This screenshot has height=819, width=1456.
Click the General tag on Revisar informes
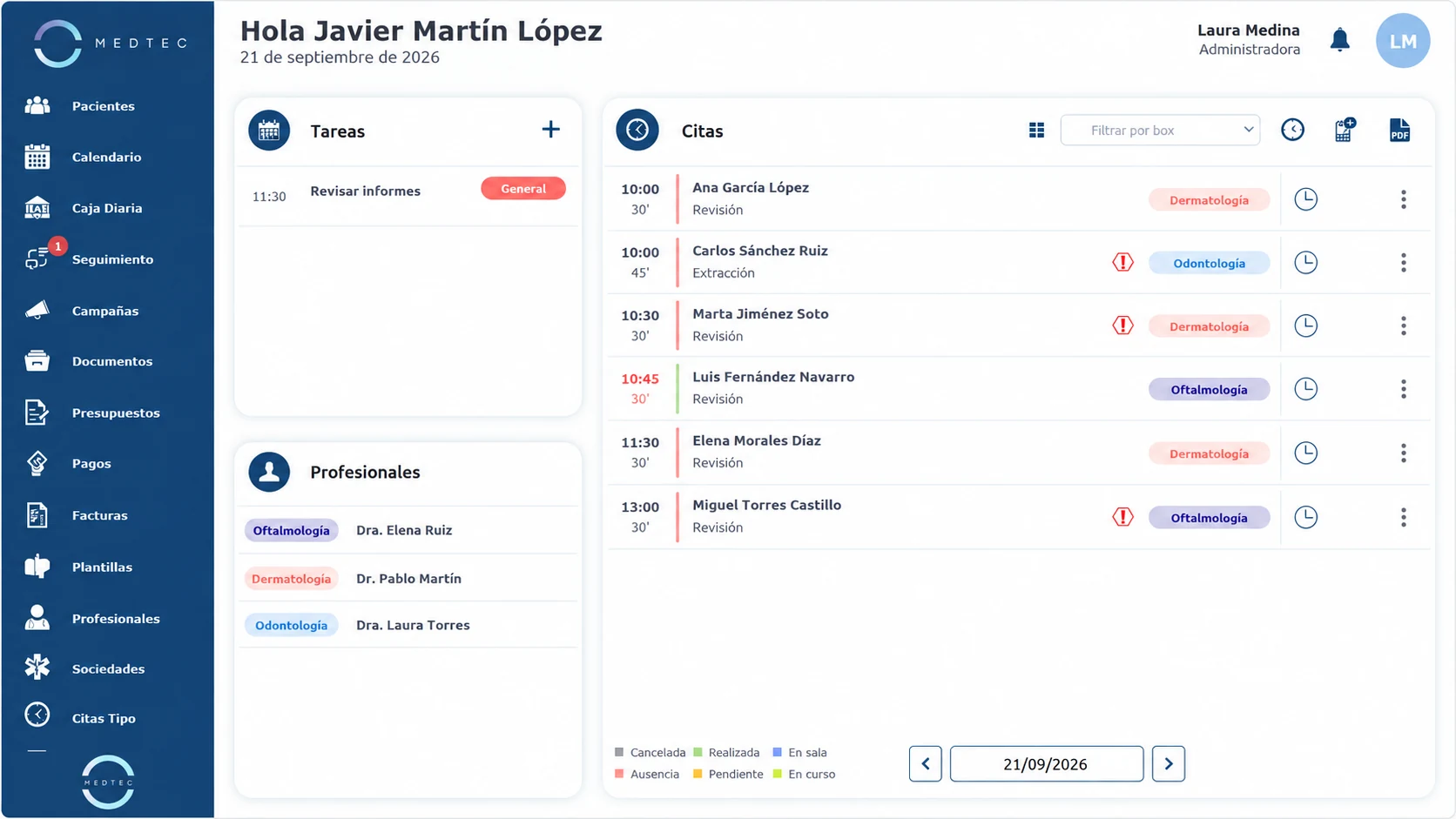pos(523,189)
